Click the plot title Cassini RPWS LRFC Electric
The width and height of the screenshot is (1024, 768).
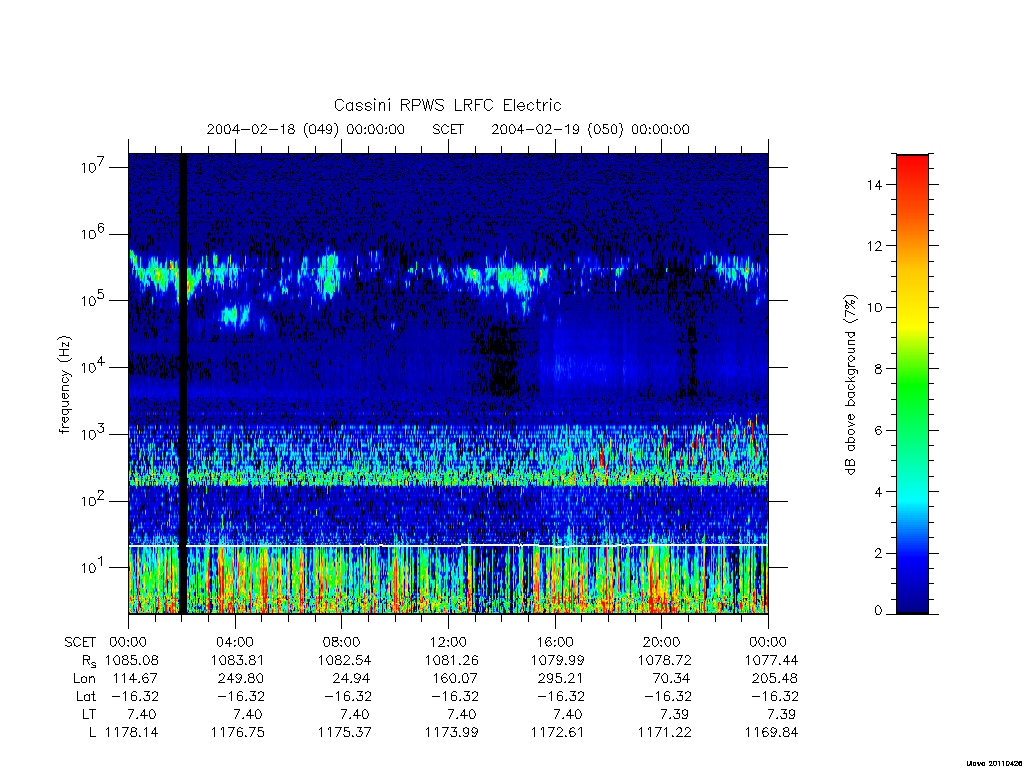tap(447, 105)
